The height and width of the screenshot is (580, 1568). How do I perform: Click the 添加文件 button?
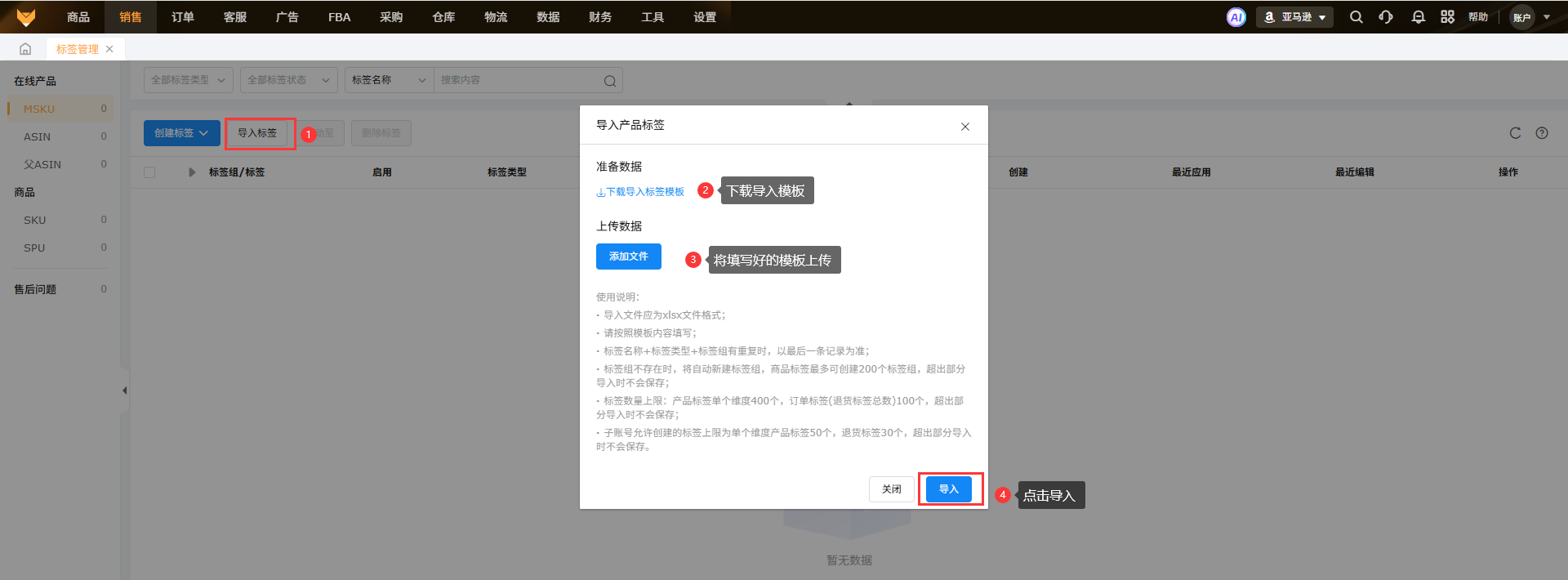(628, 257)
